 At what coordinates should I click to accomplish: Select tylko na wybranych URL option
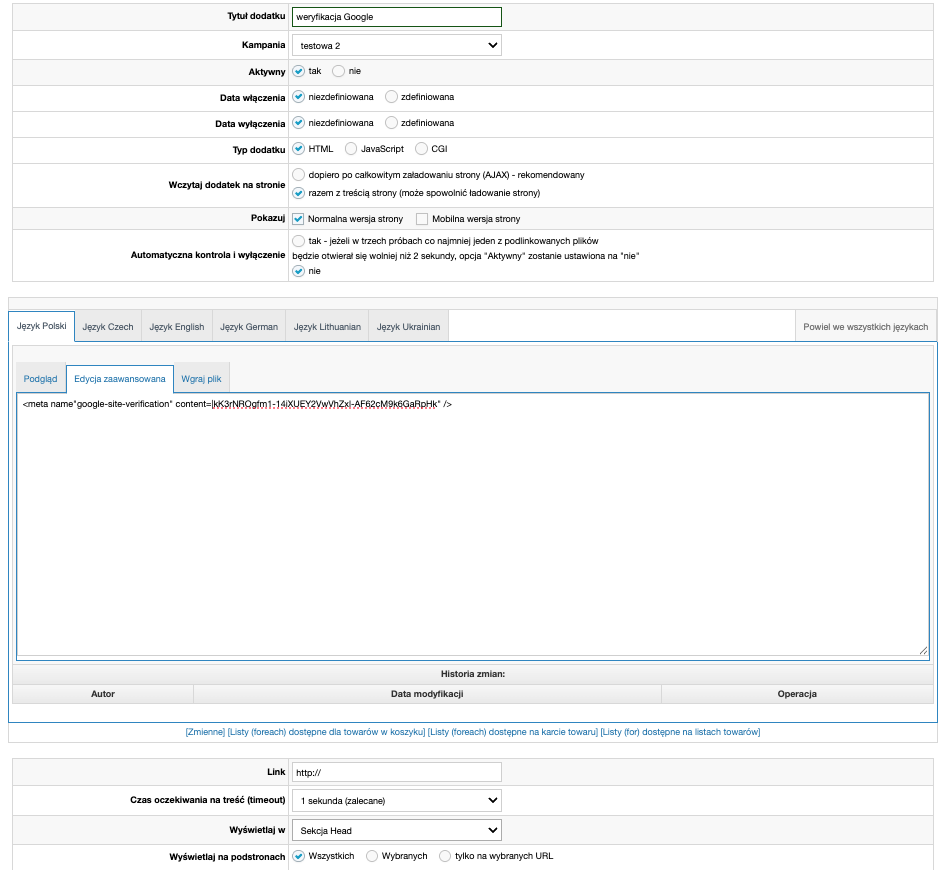445,856
